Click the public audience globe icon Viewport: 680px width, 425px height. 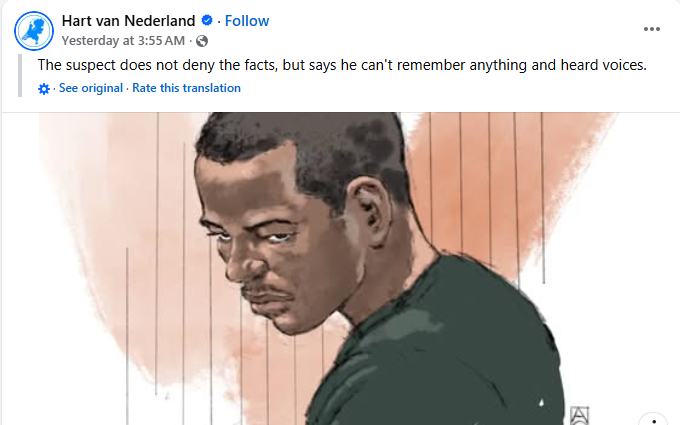203,41
